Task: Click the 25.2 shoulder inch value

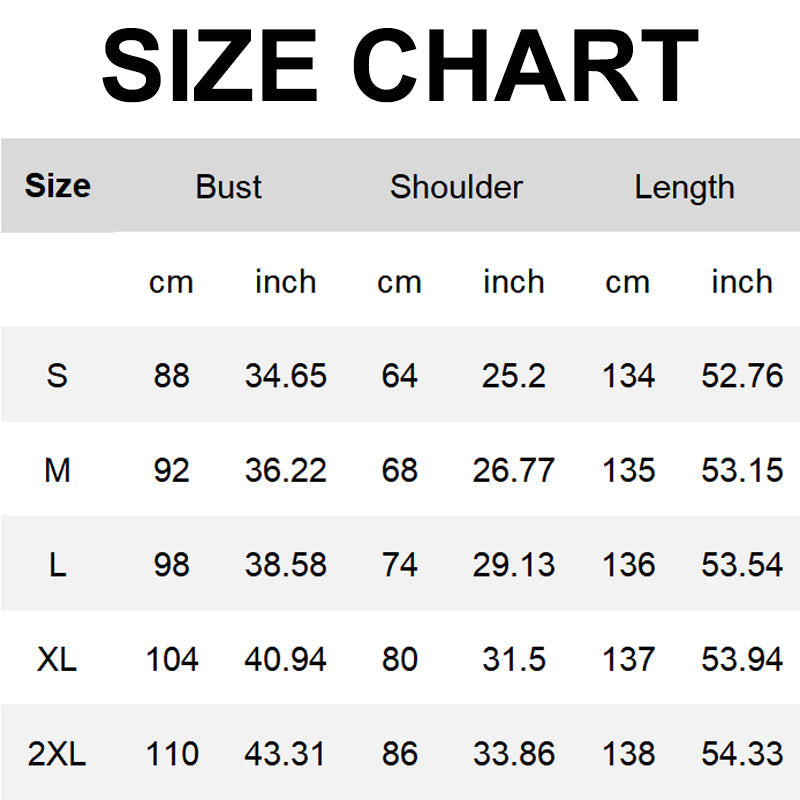Action: coord(513,376)
